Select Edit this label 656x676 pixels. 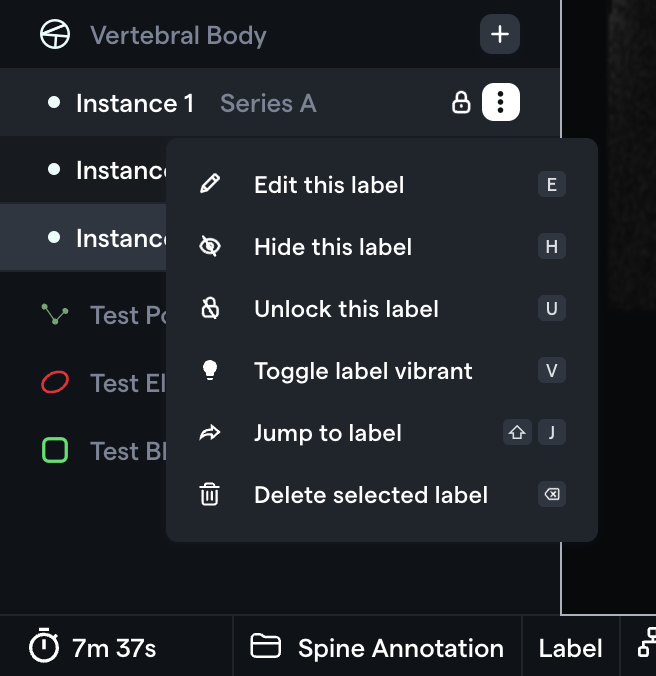(381, 185)
